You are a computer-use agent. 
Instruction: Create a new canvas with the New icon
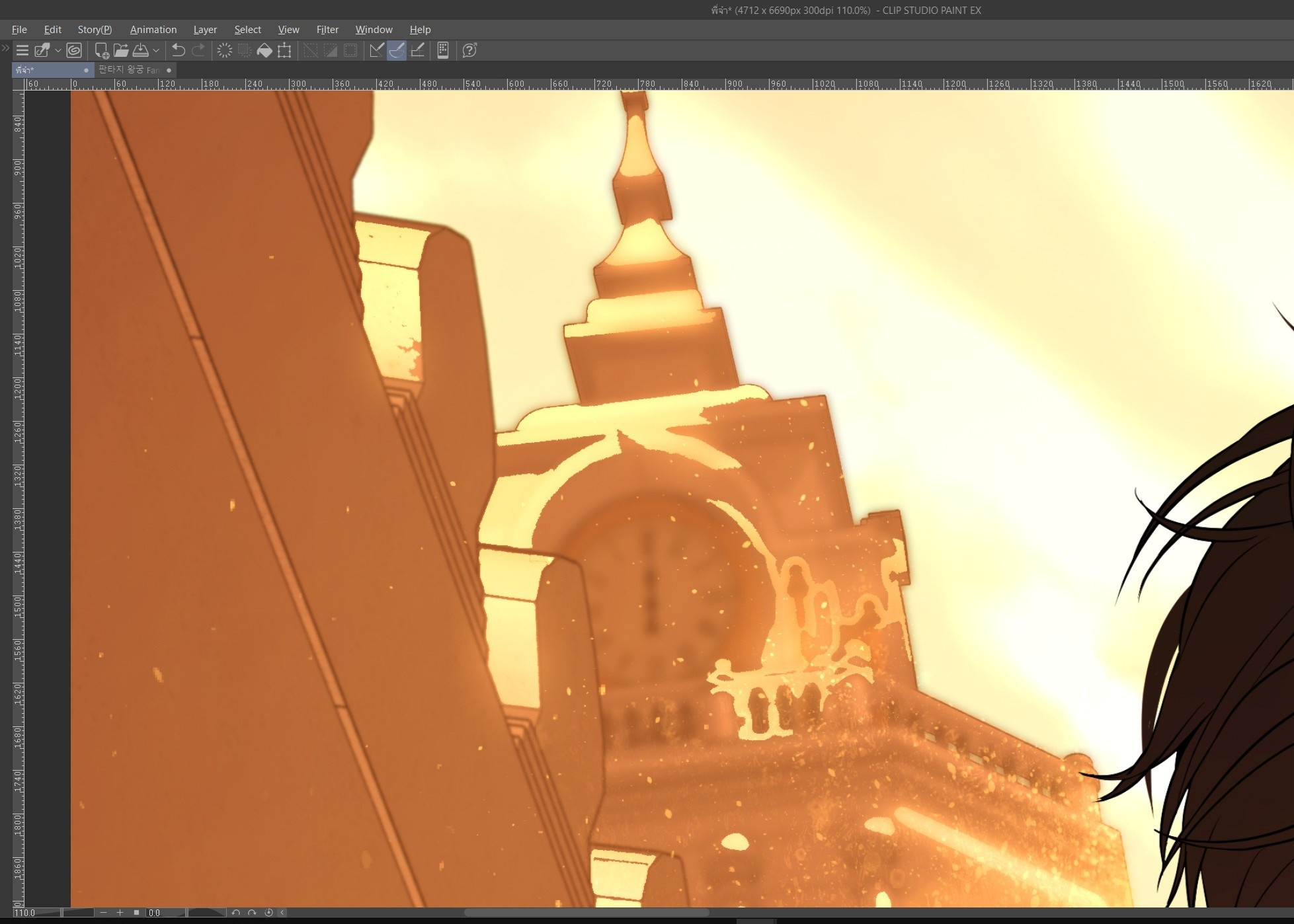coord(102,50)
